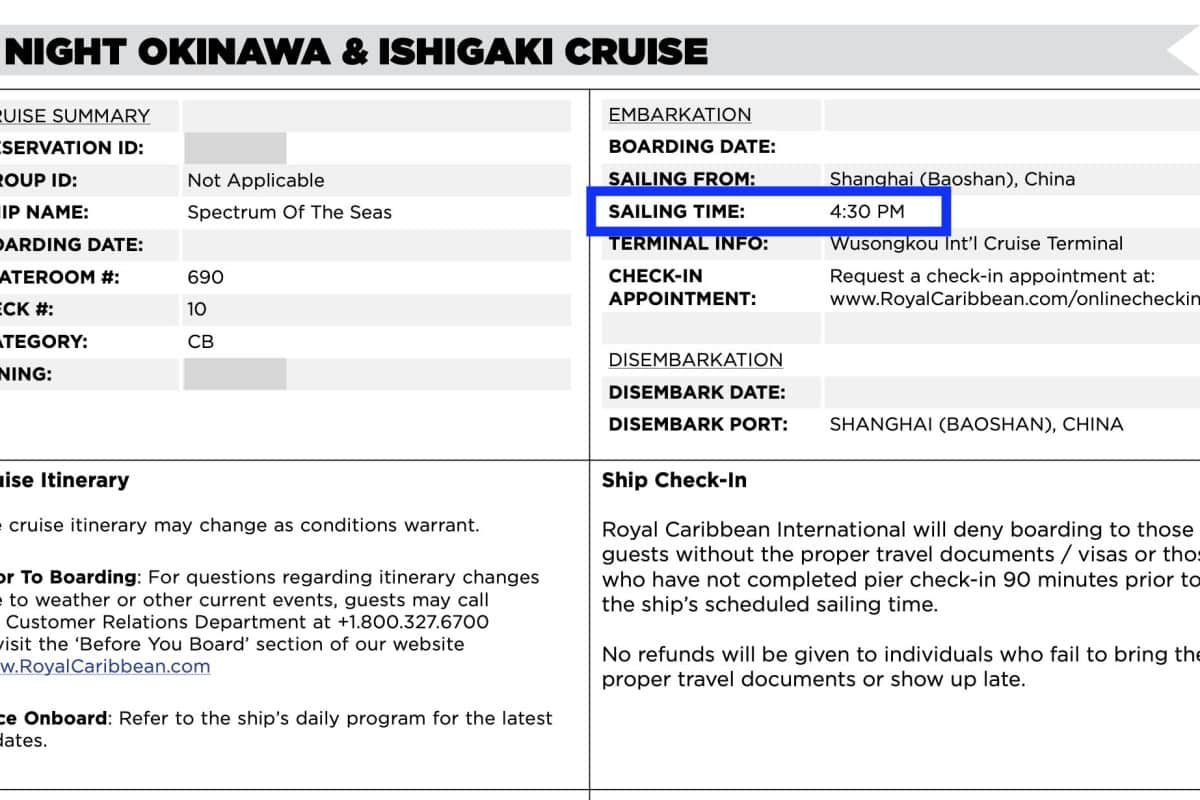Select the Sailing Time label
The height and width of the screenshot is (800, 1200).
click(676, 211)
